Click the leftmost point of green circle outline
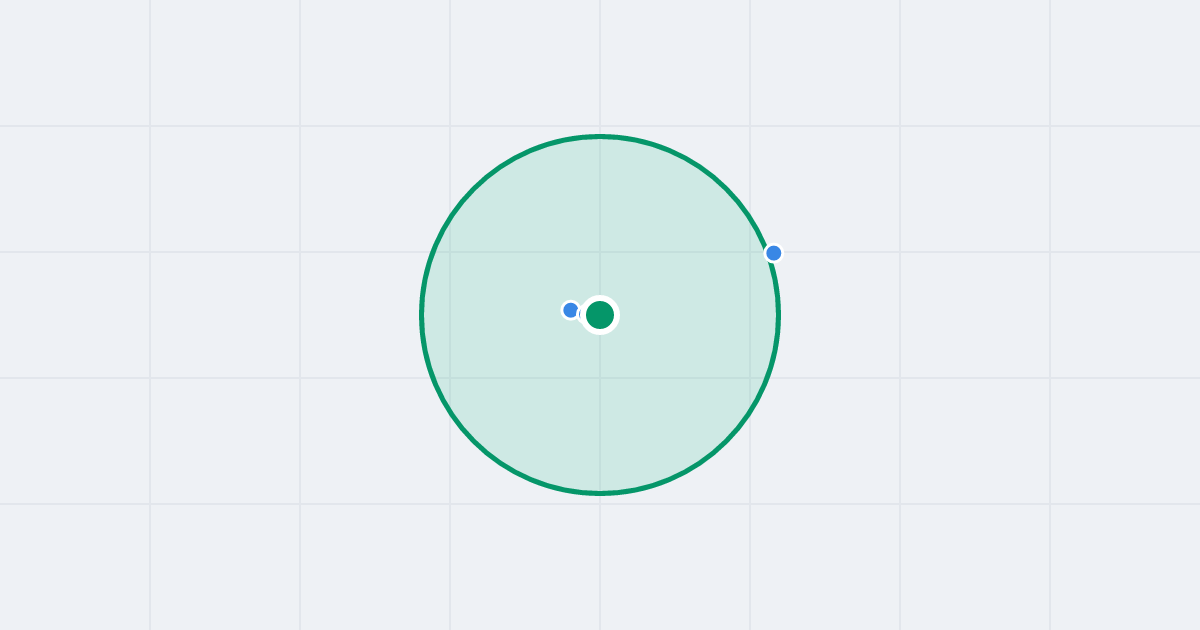Image resolution: width=1200 pixels, height=630 pixels. coord(422,315)
